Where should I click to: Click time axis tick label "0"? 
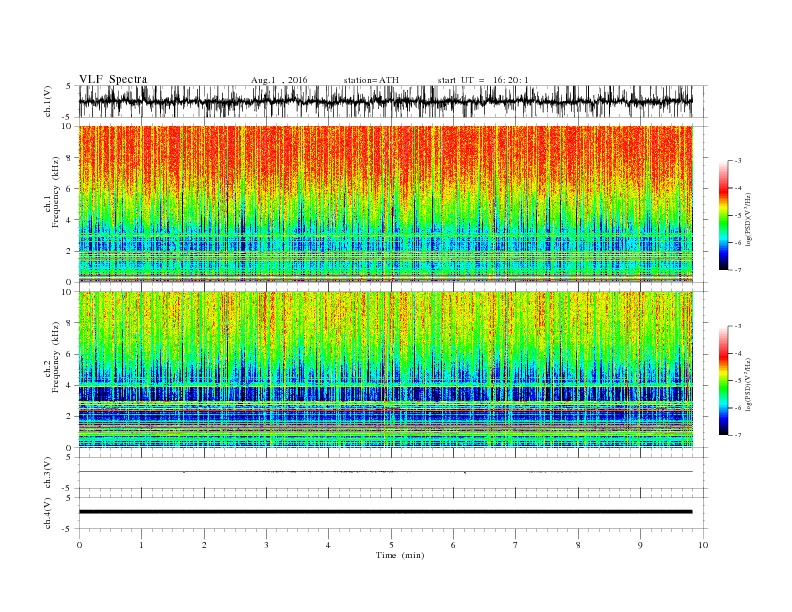[x=79, y=545]
